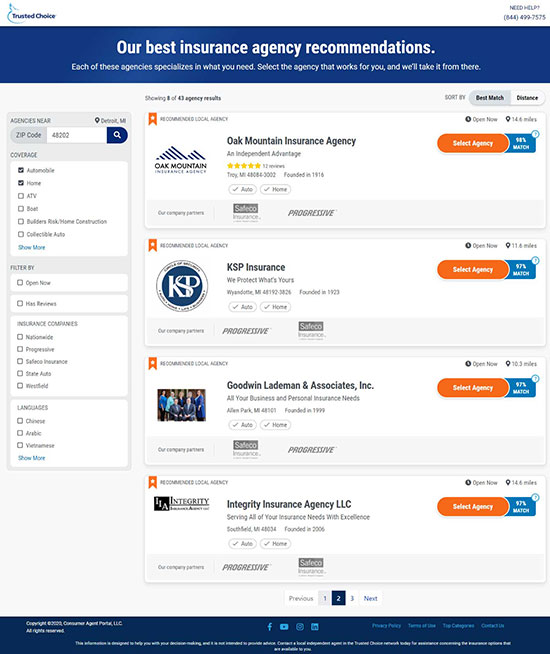Click the bookmark ribbon on Oak Mountain card
Image resolution: width=550 pixels, height=654 pixels.
(153, 119)
